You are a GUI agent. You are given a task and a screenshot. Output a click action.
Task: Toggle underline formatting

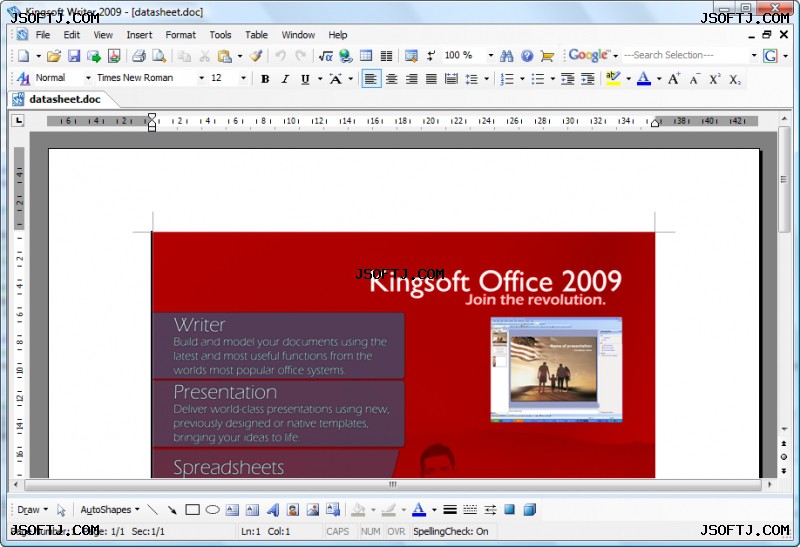305,79
